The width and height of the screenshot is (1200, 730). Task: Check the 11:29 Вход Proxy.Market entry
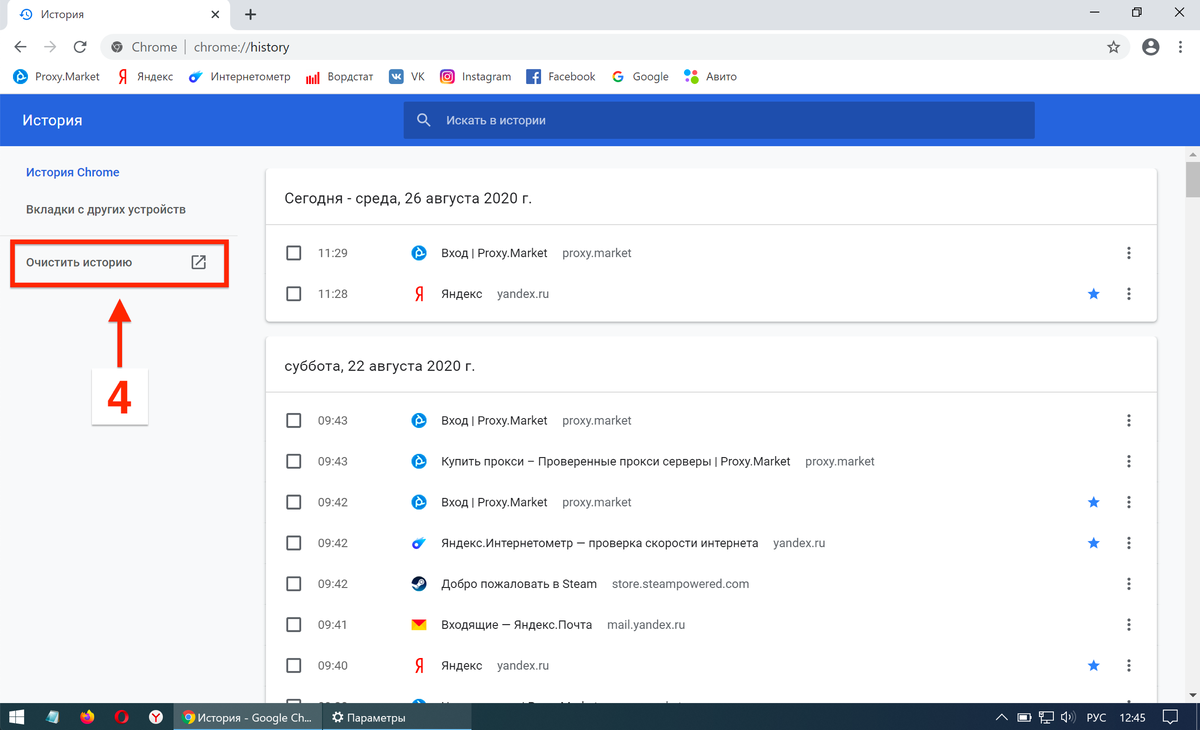click(x=293, y=253)
